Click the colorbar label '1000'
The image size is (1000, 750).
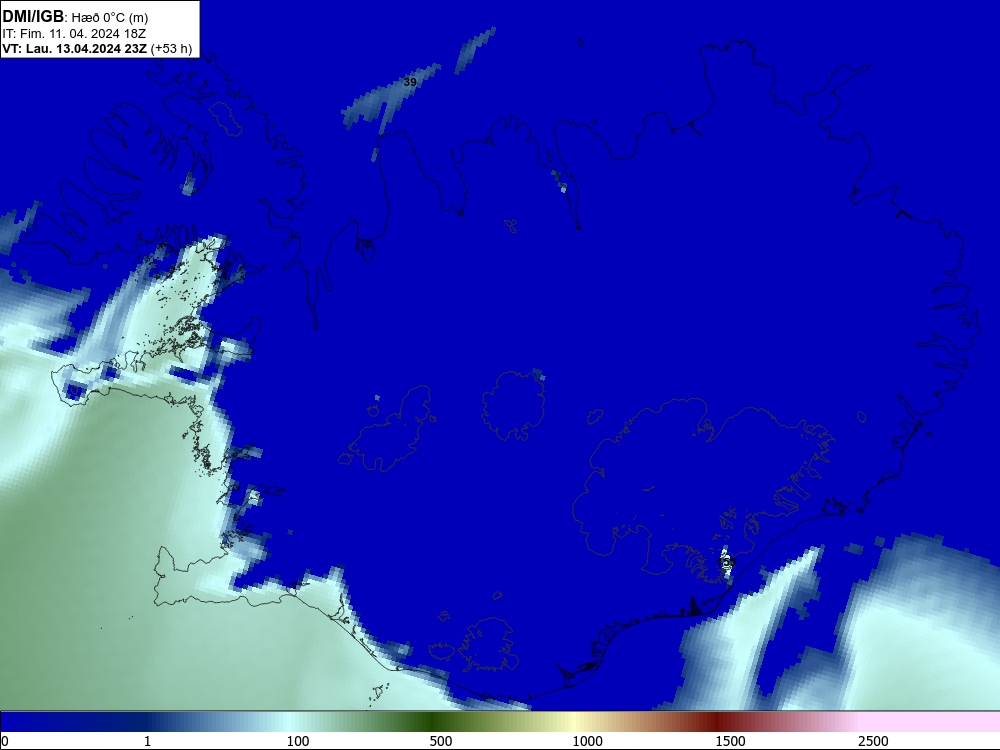point(587,741)
